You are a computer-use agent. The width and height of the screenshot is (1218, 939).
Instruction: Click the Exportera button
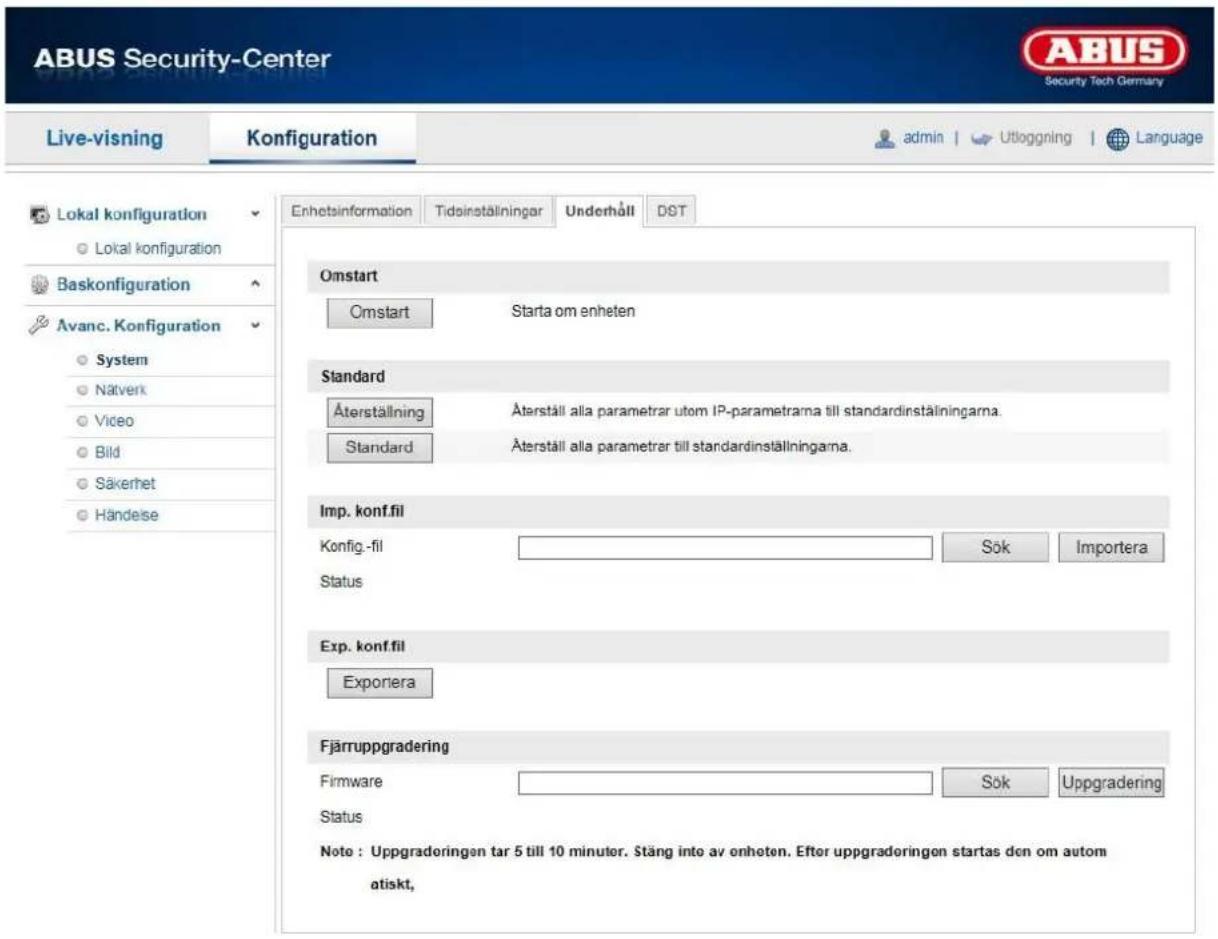(x=380, y=683)
